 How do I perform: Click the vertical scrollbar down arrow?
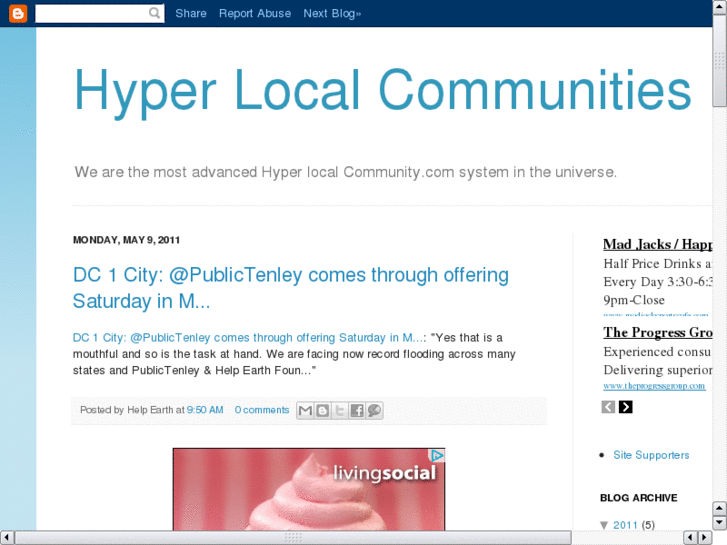[x=720, y=523]
